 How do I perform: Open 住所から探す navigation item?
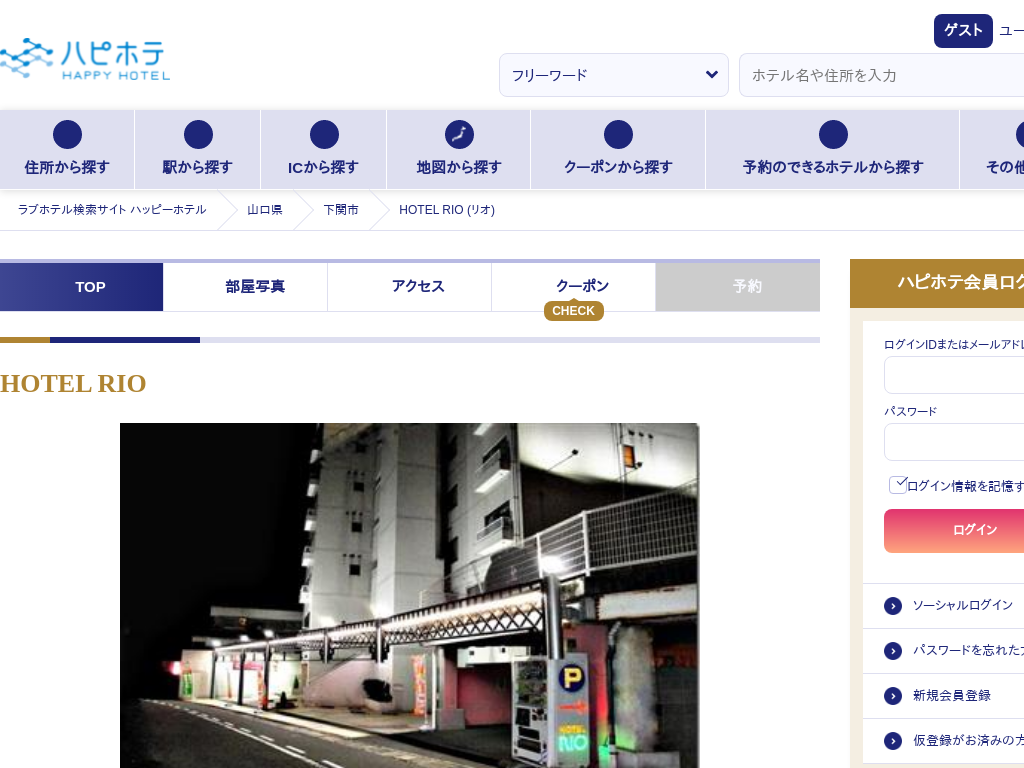coord(67,150)
